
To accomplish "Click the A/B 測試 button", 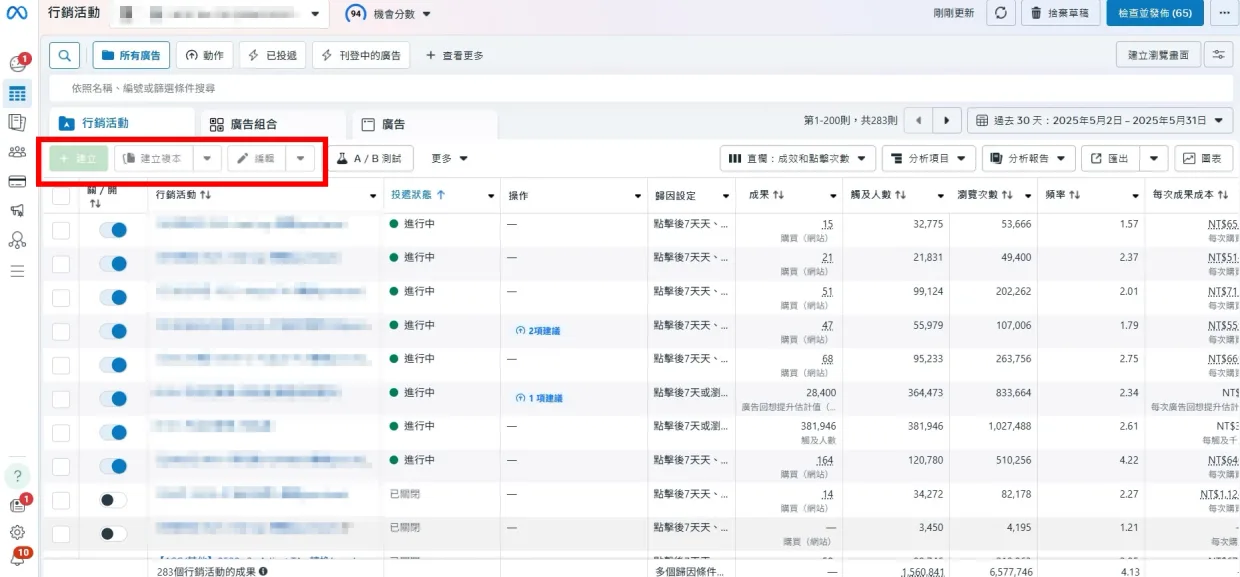I will click(x=369, y=158).
